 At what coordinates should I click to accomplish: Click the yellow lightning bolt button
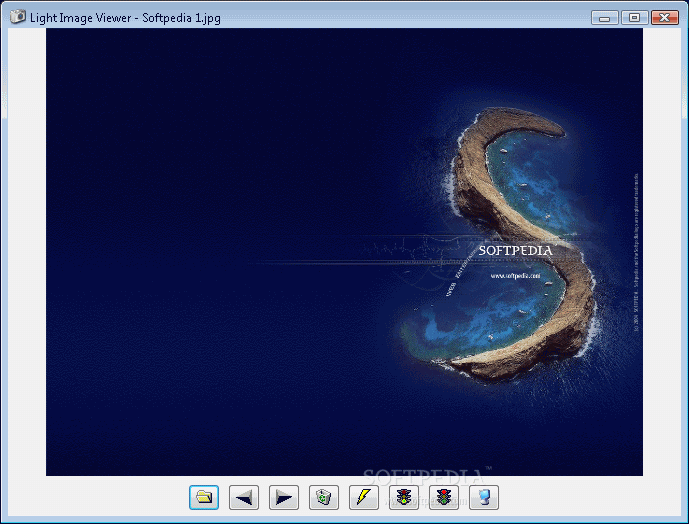coord(364,497)
